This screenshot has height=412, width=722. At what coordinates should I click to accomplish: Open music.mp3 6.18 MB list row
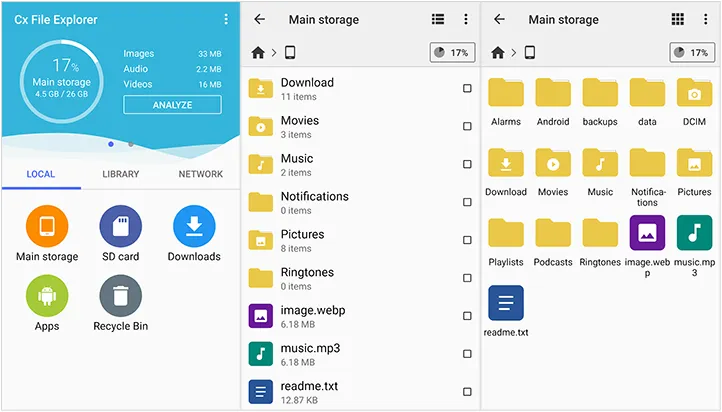[x=361, y=354]
